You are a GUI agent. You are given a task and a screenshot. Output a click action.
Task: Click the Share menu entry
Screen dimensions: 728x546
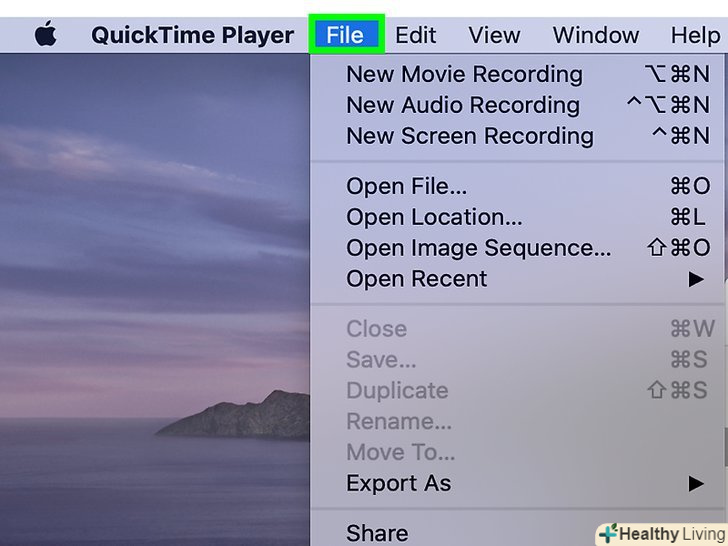[377, 533]
